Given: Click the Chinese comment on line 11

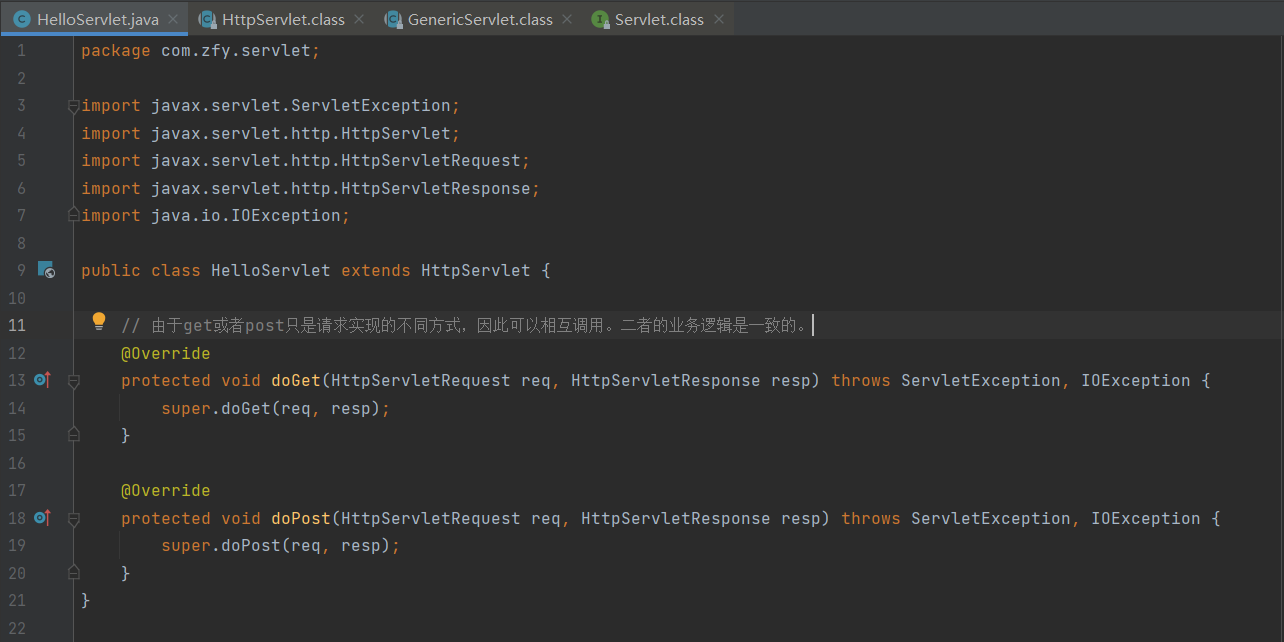Looking at the screenshot, I should (x=464, y=325).
